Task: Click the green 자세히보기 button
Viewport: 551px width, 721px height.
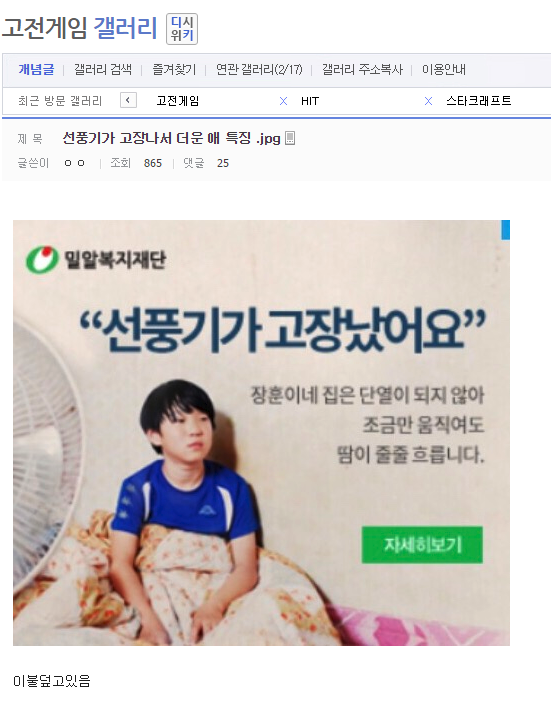Action: point(422,545)
